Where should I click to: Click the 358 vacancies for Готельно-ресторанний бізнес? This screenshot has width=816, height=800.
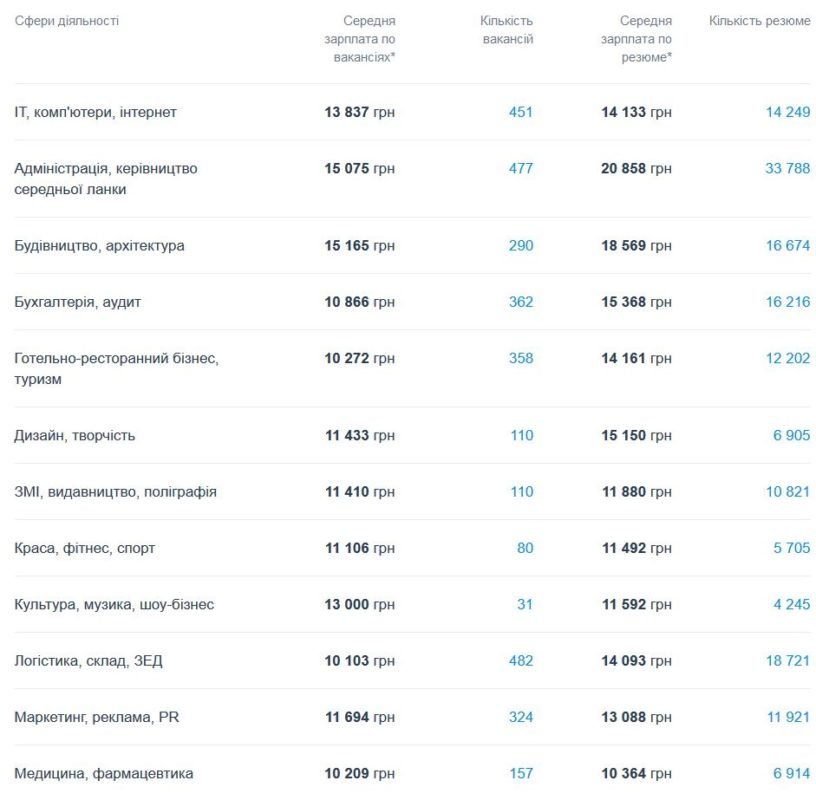tap(520, 358)
